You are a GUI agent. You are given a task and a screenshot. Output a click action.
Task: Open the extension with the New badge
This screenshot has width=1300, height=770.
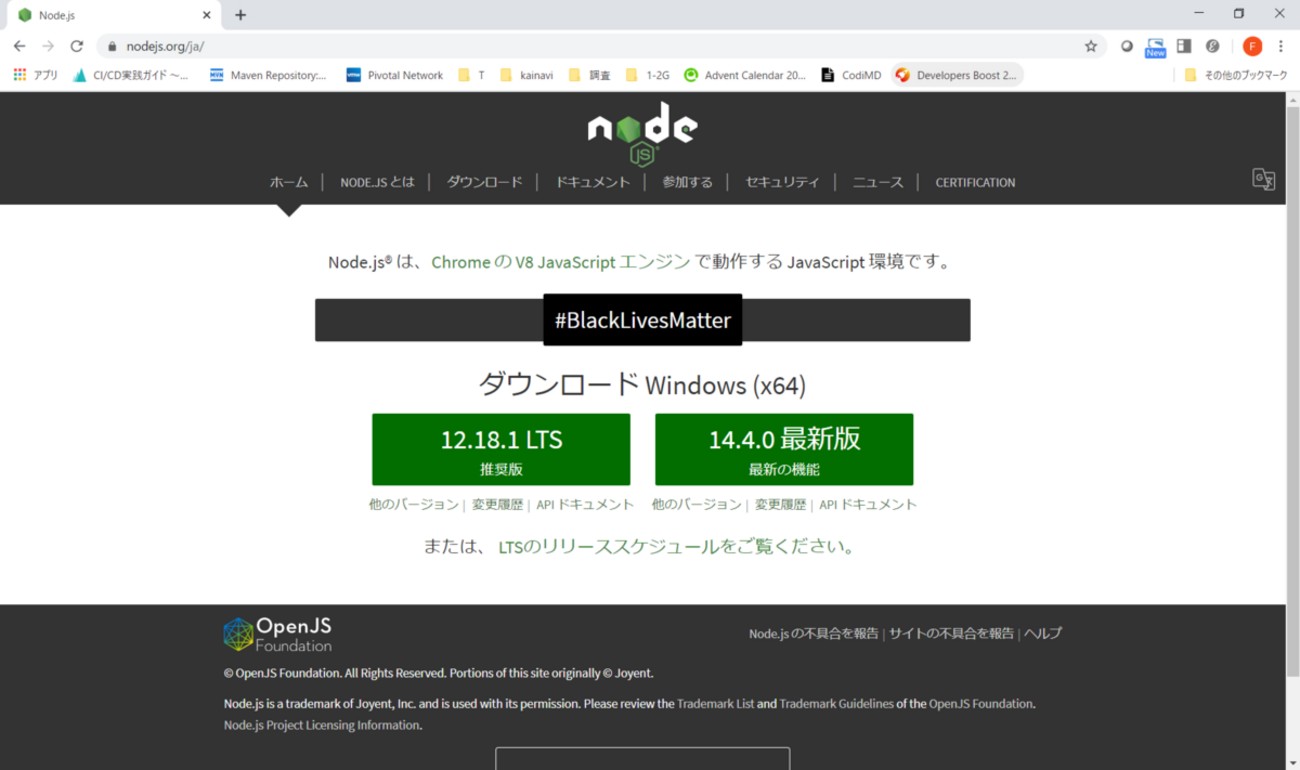(x=1155, y=47)
